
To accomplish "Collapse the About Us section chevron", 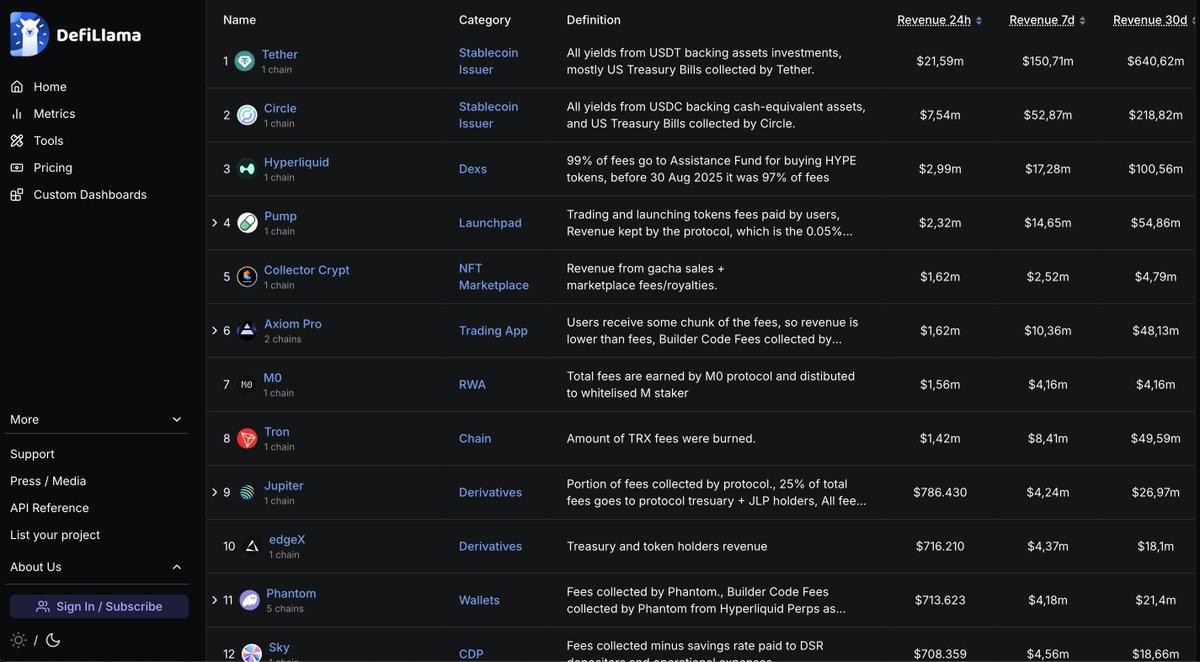I will click(177, 567).
